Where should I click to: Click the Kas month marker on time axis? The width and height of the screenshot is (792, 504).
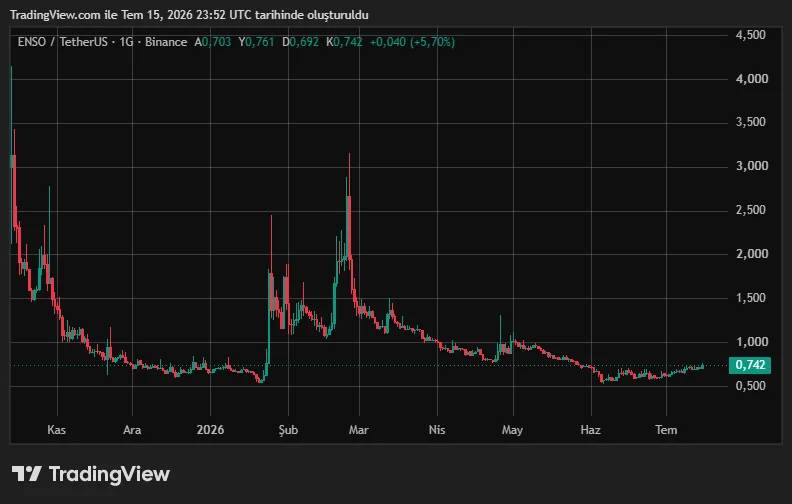(x=57, y=430)
